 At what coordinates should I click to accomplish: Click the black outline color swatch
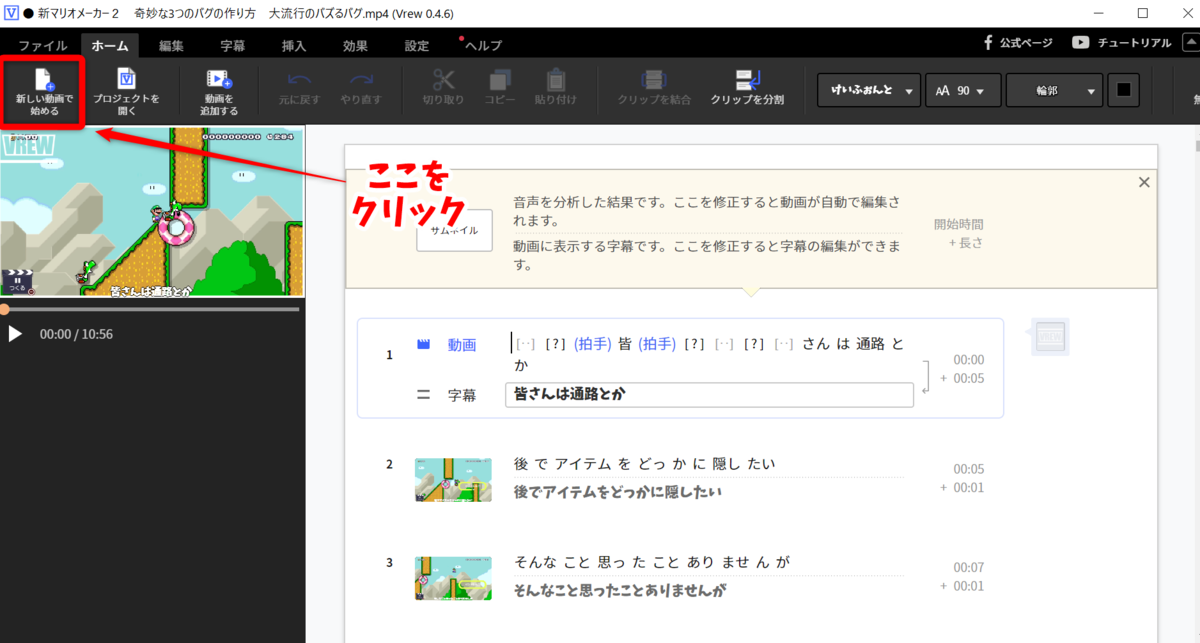pyautogui.click(x=1123, y=90)
